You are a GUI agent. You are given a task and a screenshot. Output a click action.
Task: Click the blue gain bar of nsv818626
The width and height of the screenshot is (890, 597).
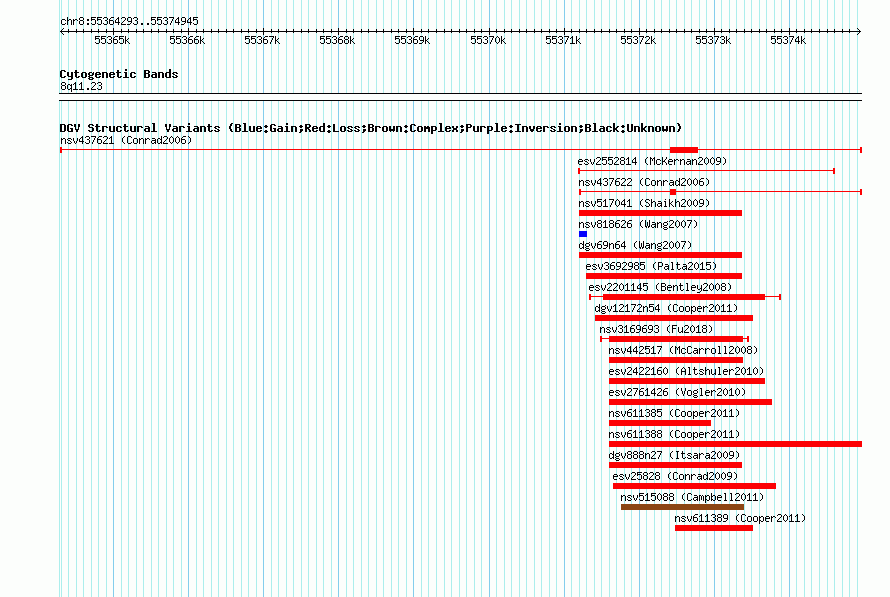[583, 234]
